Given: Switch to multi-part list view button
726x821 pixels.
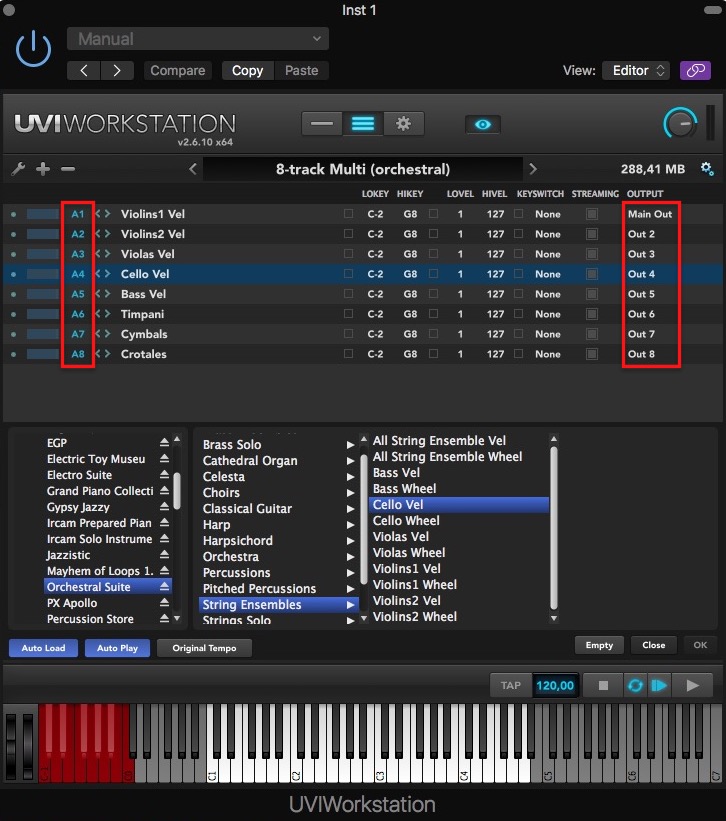Looking at the screenshot, I should [363, 124].
